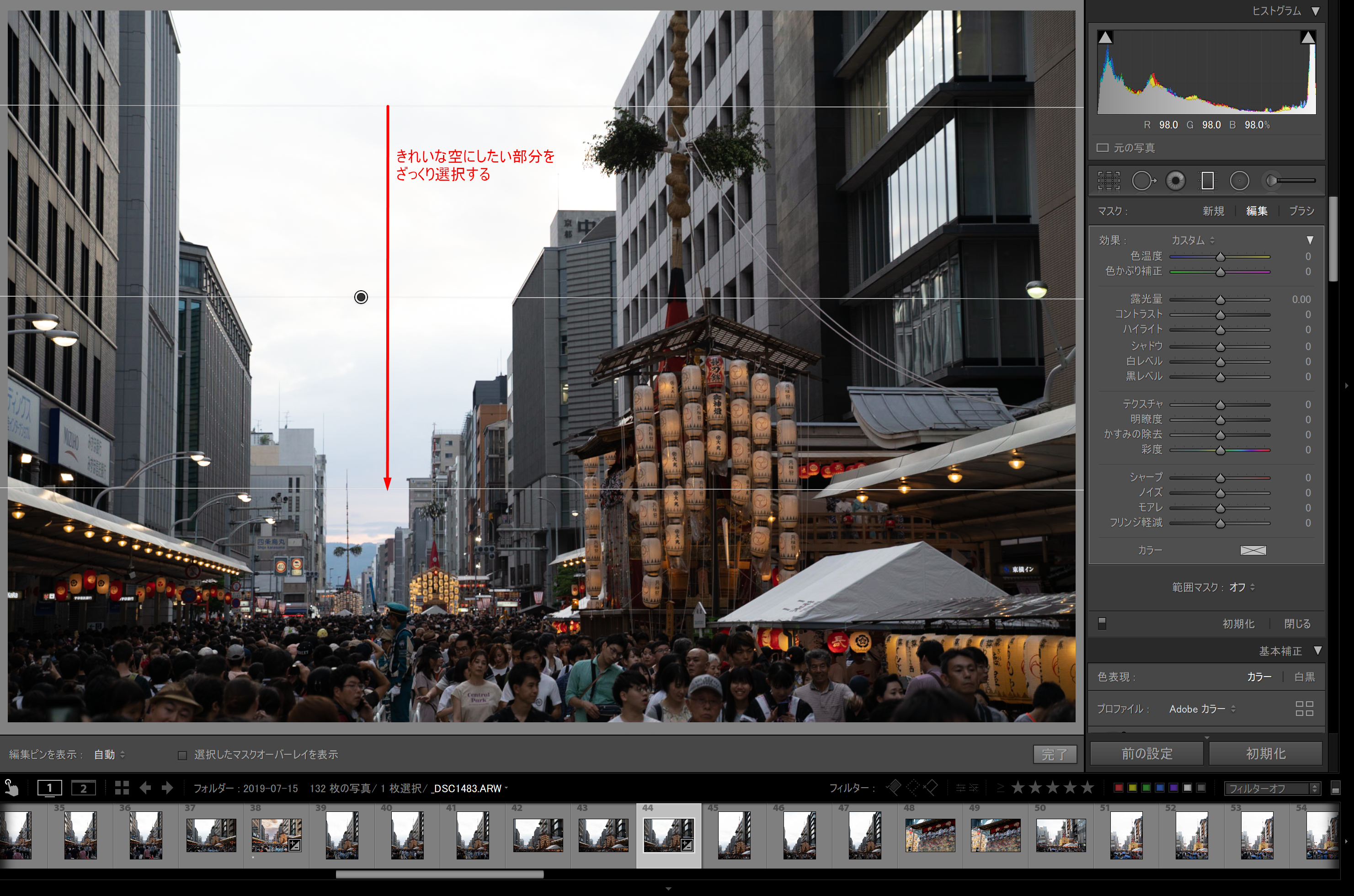Toggle highlight clipping indicator in histogram

1307,37
